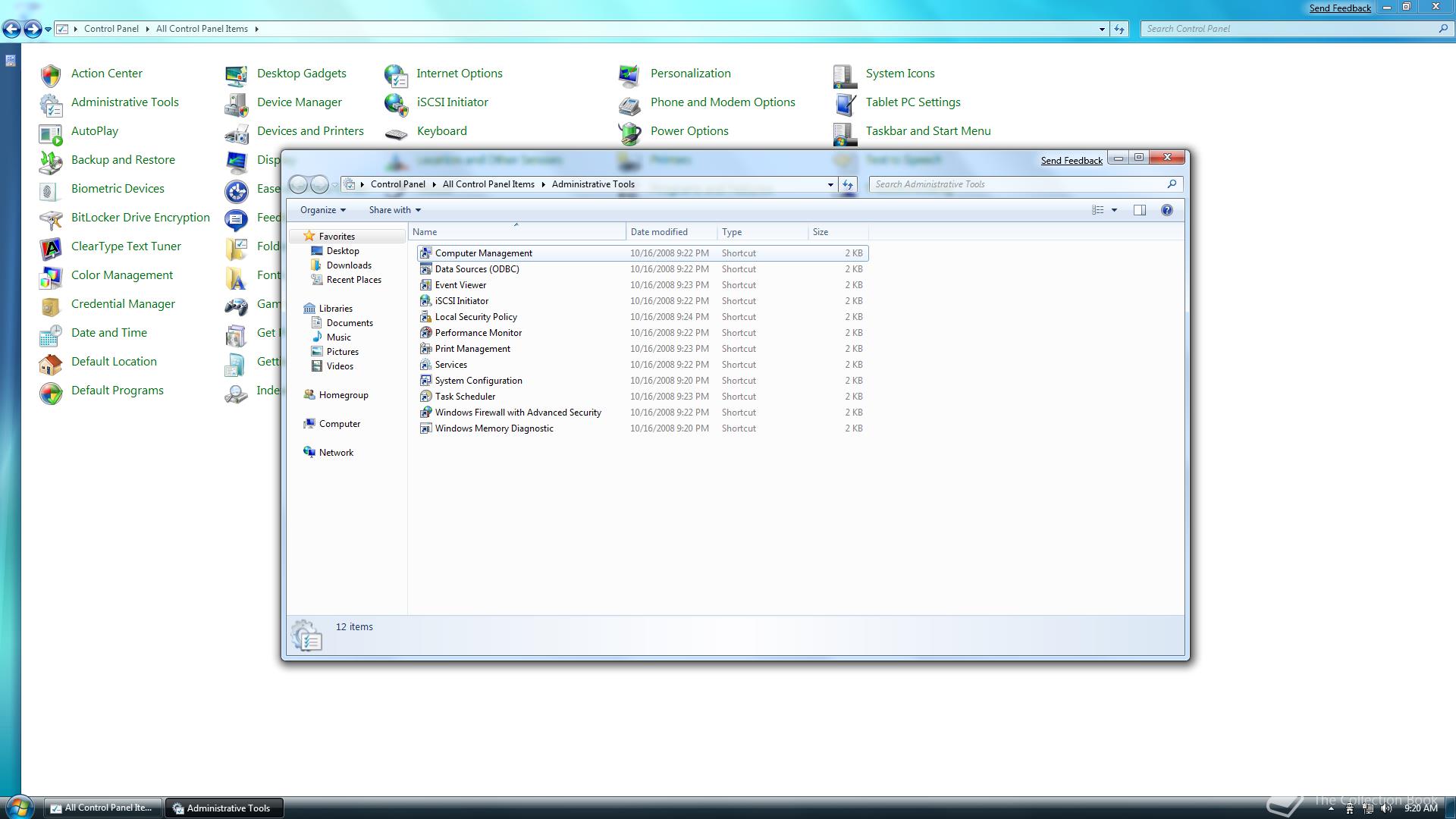Viewport: 1456px width, 819px height.
Task: Click the Performance Monitor shortcut icon
Action: [425, 333]
